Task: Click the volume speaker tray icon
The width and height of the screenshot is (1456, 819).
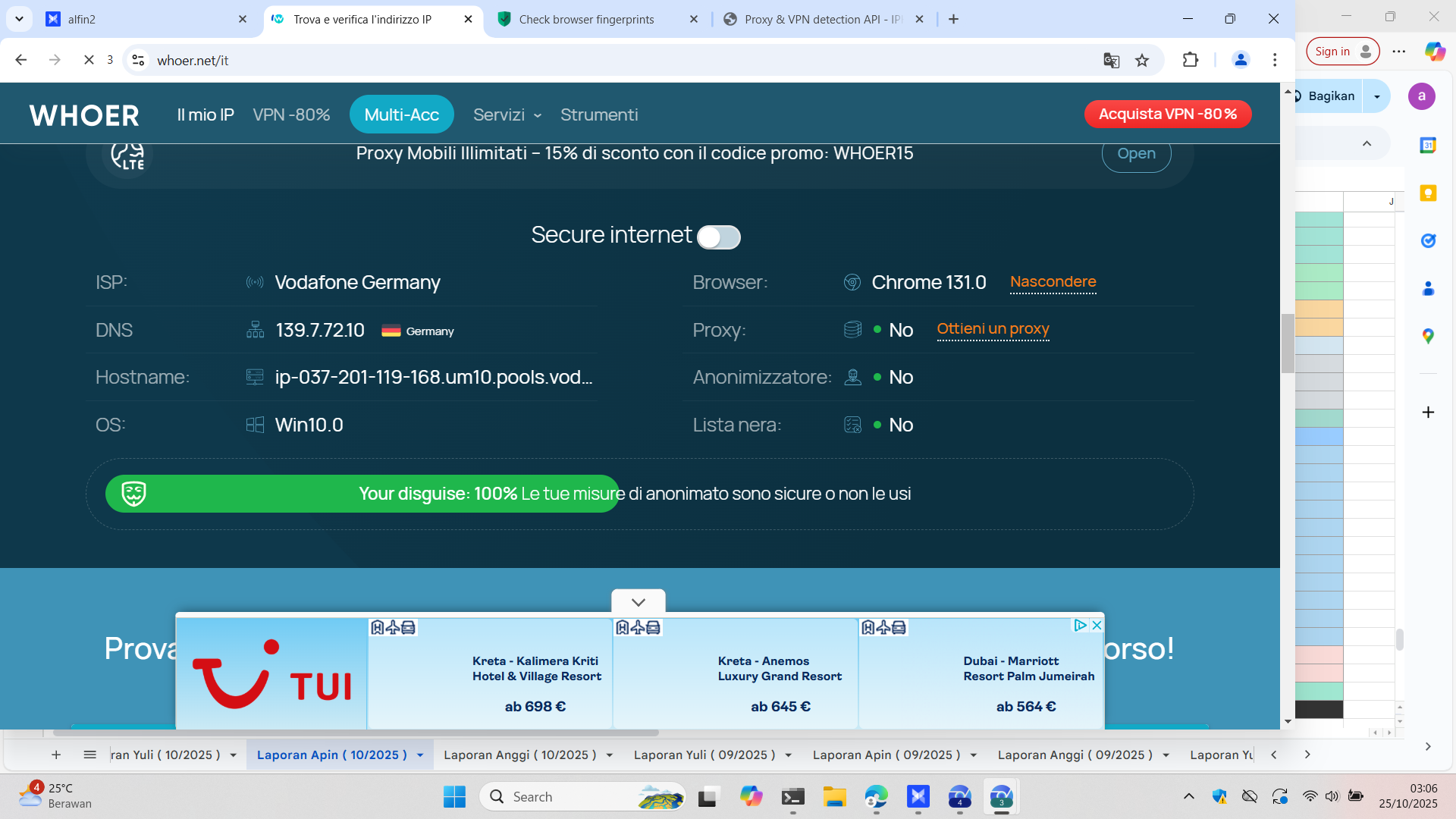Action: point(1332,796)
